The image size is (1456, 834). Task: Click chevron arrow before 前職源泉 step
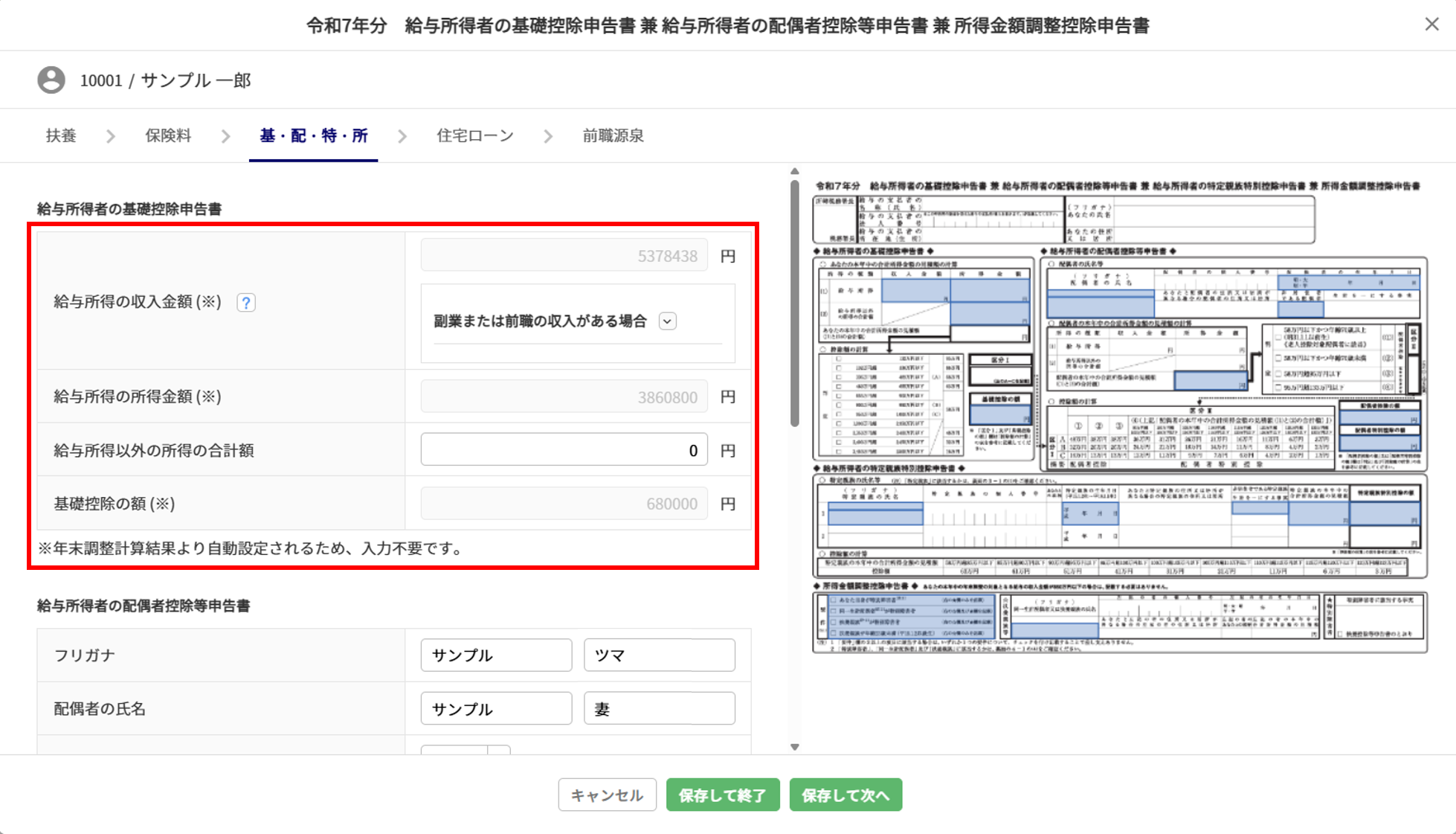tap(548, 136)
